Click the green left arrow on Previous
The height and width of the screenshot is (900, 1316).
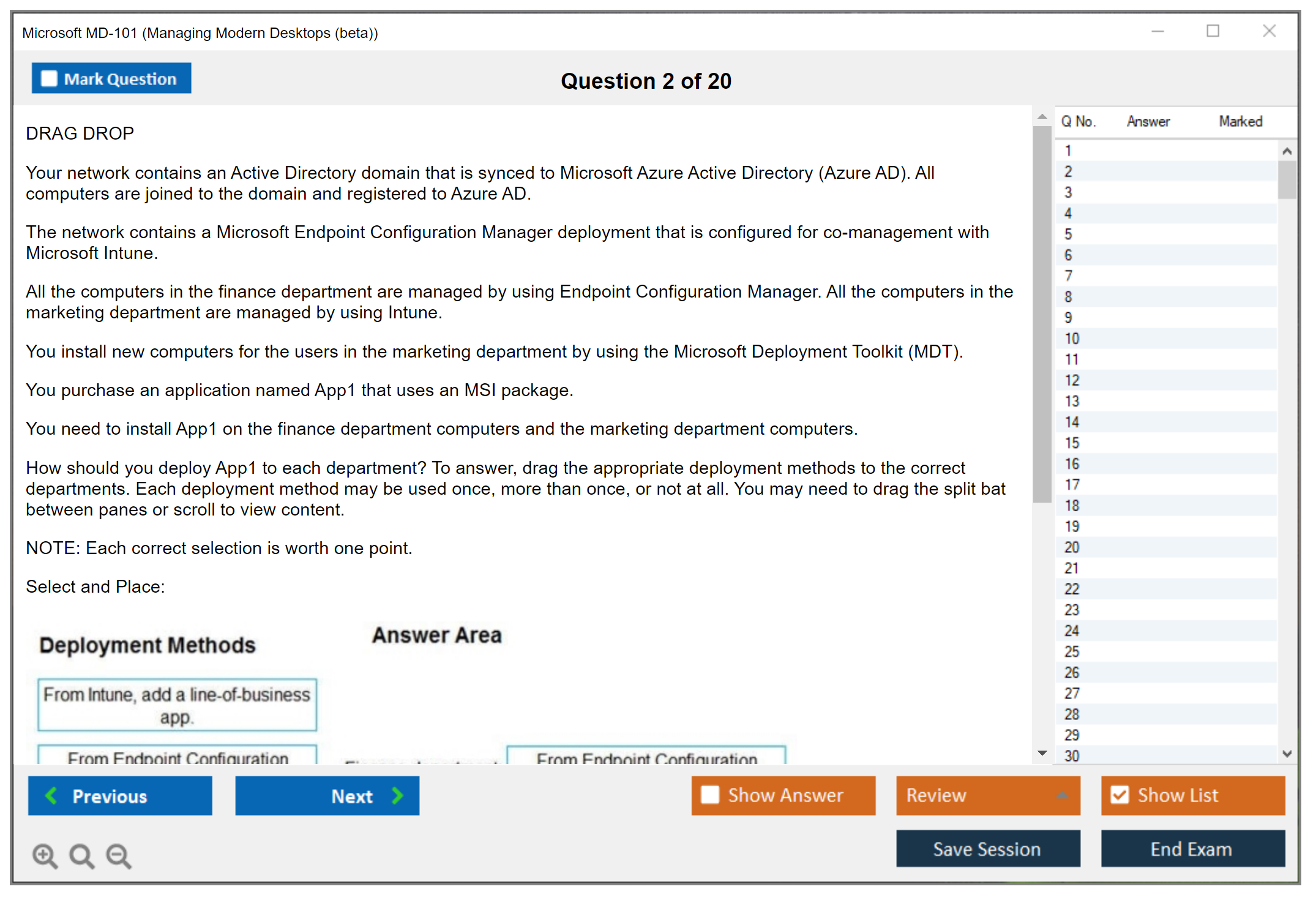pos(51,795)
